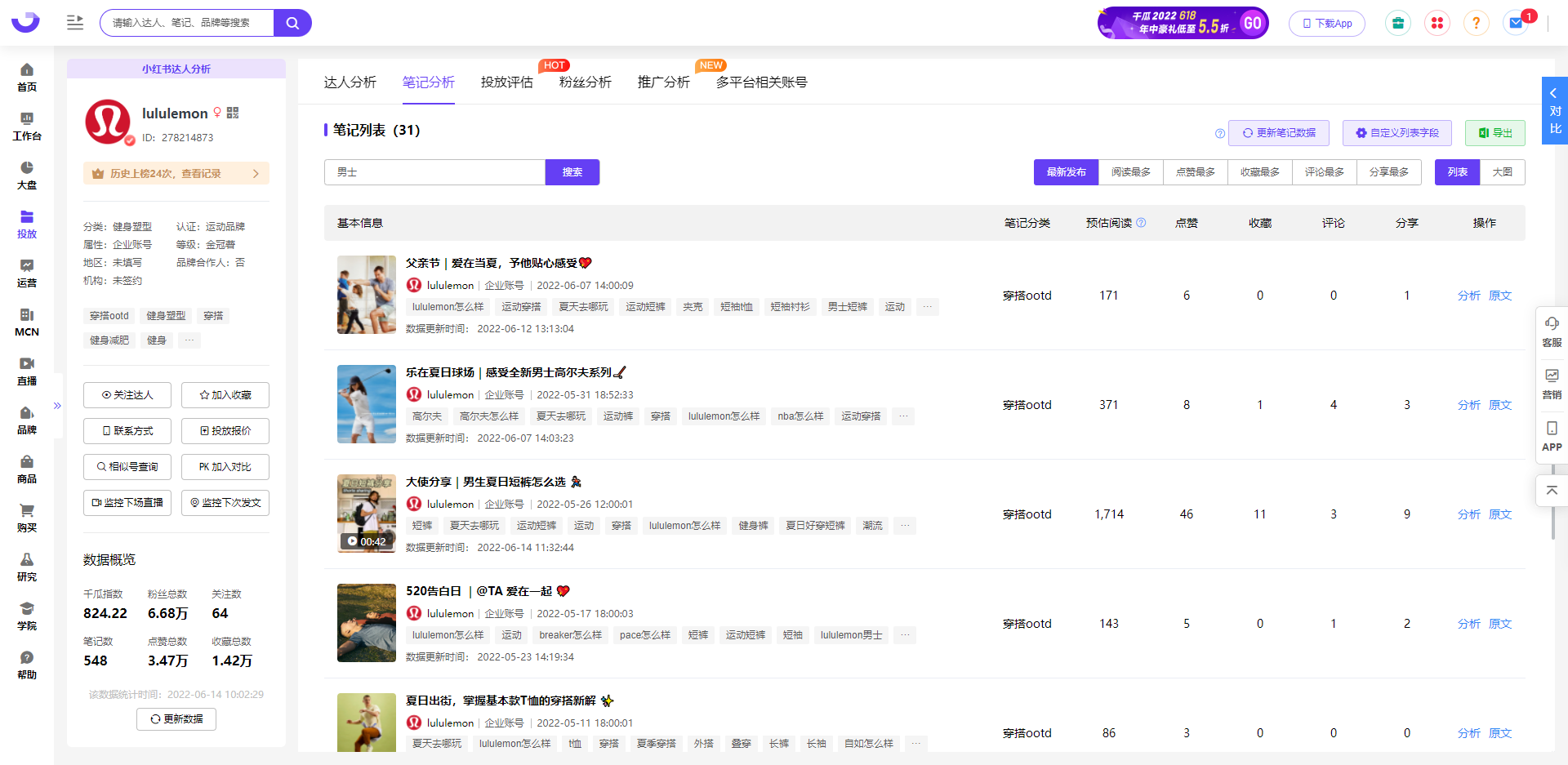This screenshot has width=1568, height=765.
Task: Open 直播 live section in the sidebar
Action: click(27, 371)
